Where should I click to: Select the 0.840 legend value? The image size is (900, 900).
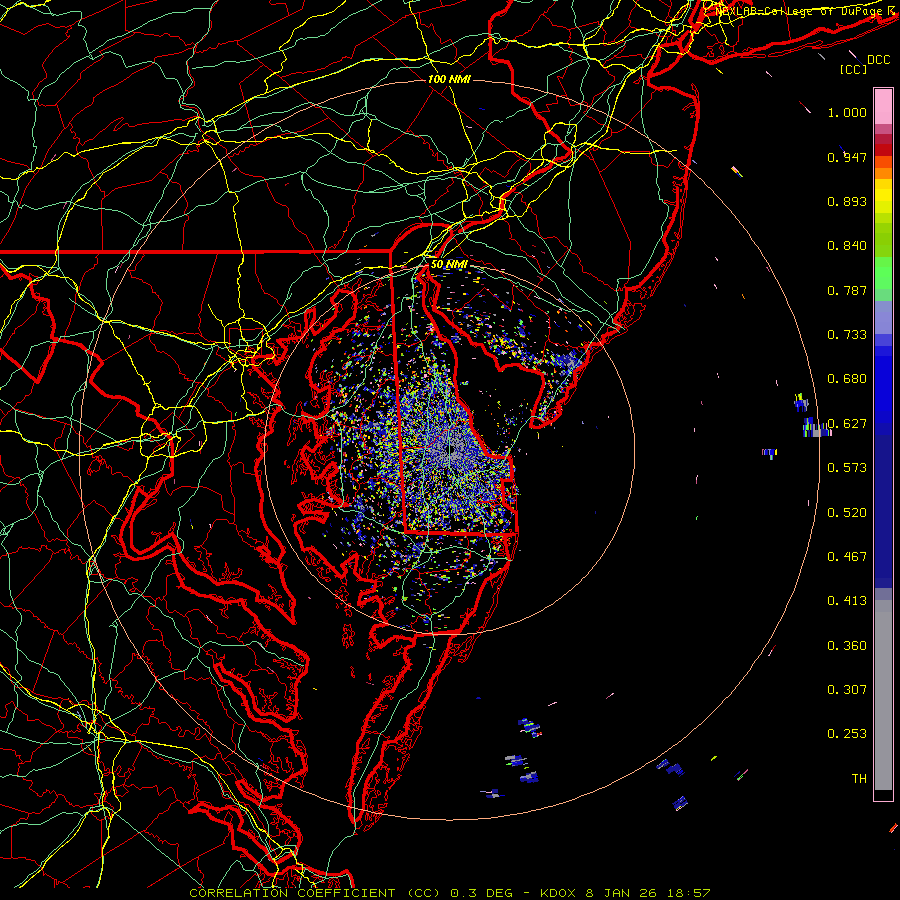coord(847,246)
